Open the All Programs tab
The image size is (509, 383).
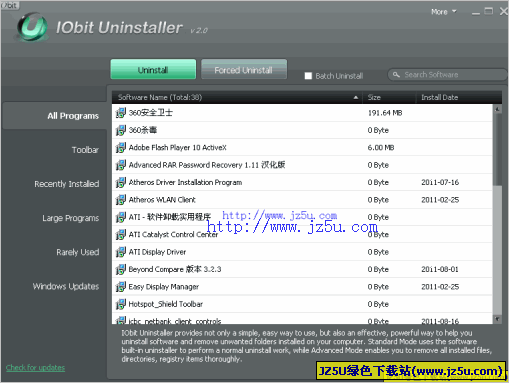pos(55,116)
